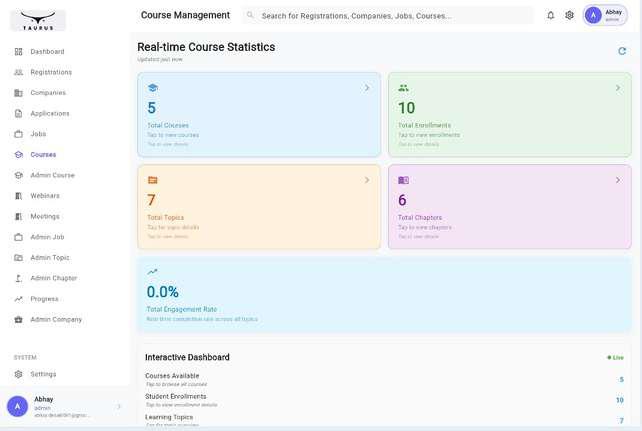Click the Companies building icon
The image size is (642, 431).
click(18, 93)
